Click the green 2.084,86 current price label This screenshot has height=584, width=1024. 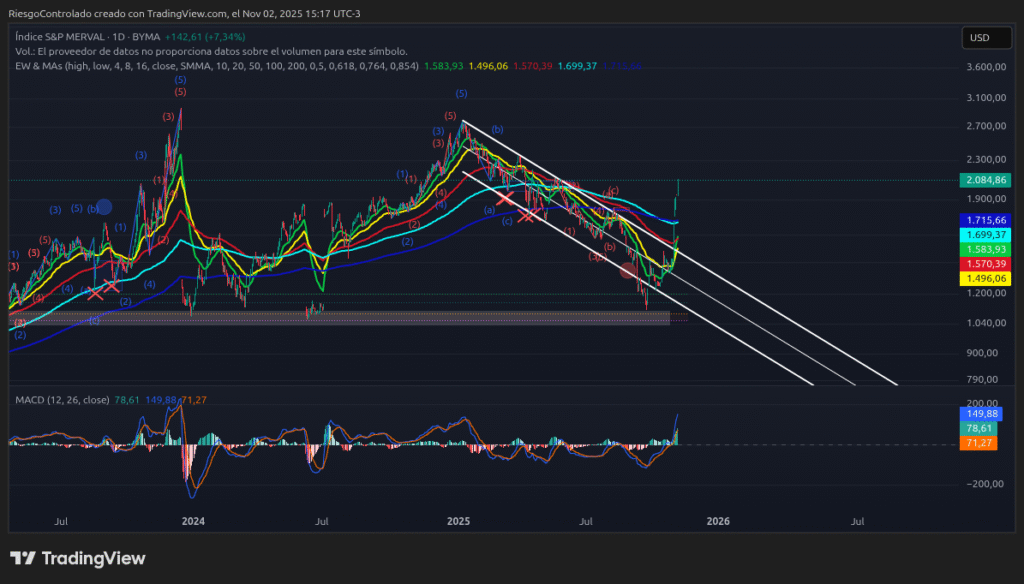point(985,181)
